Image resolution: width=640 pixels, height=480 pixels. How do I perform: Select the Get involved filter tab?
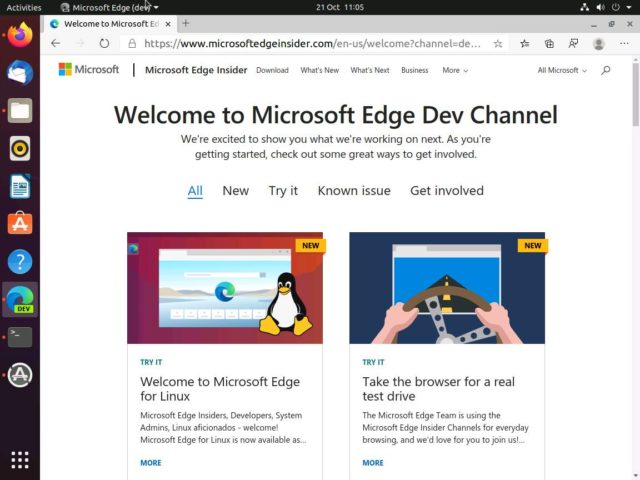[447, 191]
